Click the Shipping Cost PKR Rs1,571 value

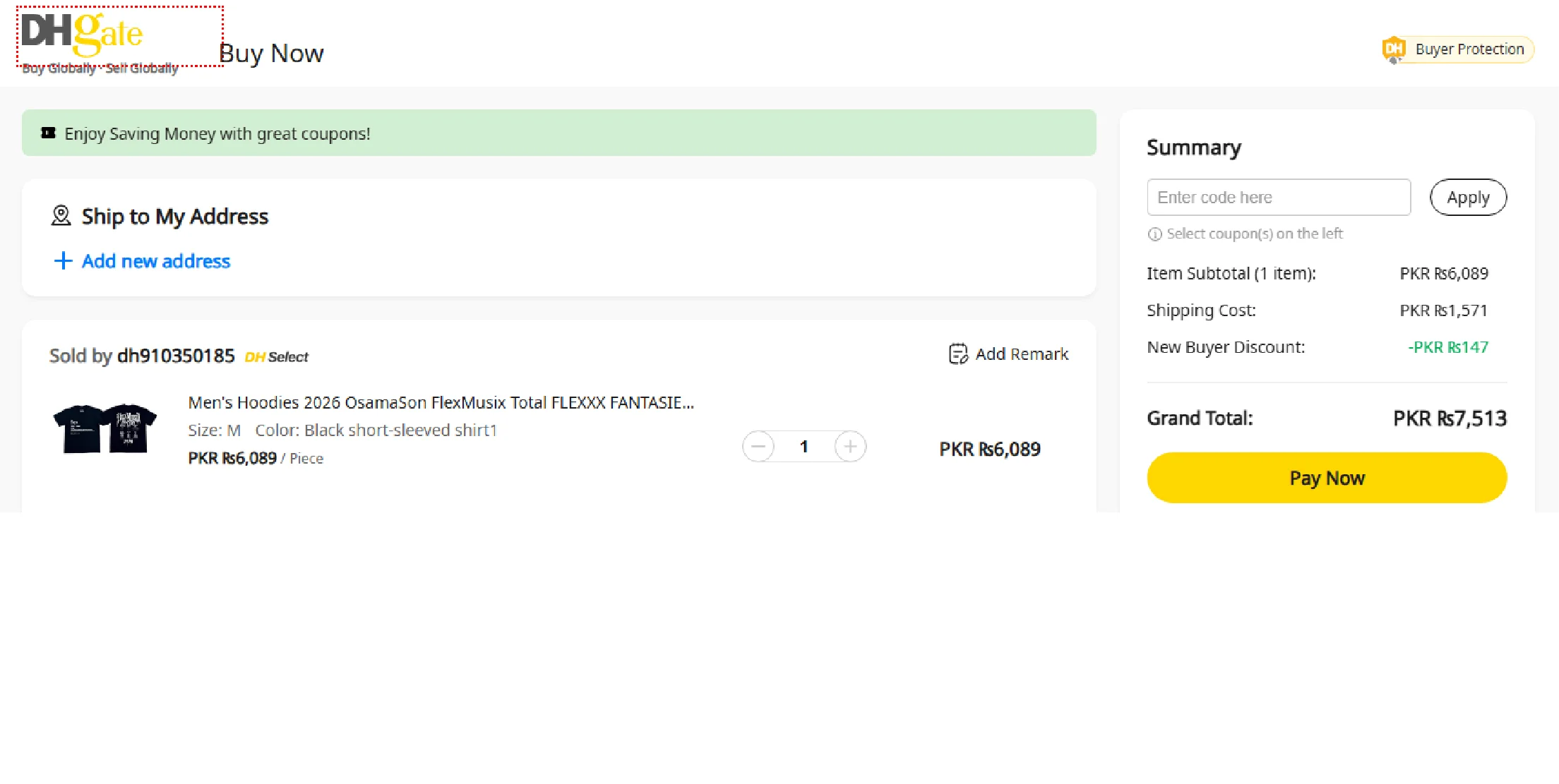tap(1443, 310)
